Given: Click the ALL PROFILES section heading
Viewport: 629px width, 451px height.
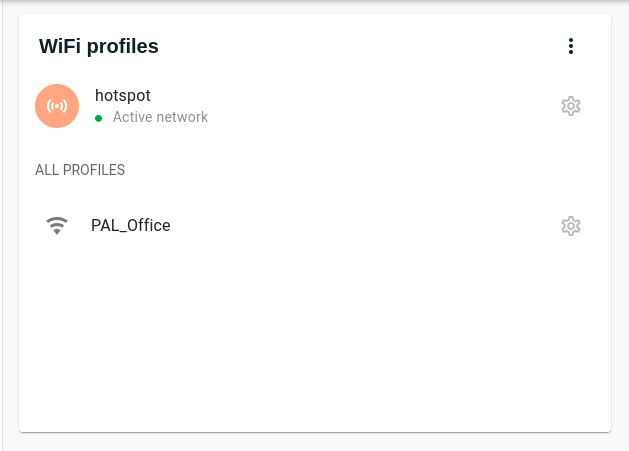Looking at the screenshot, I should tap(80, 170).
